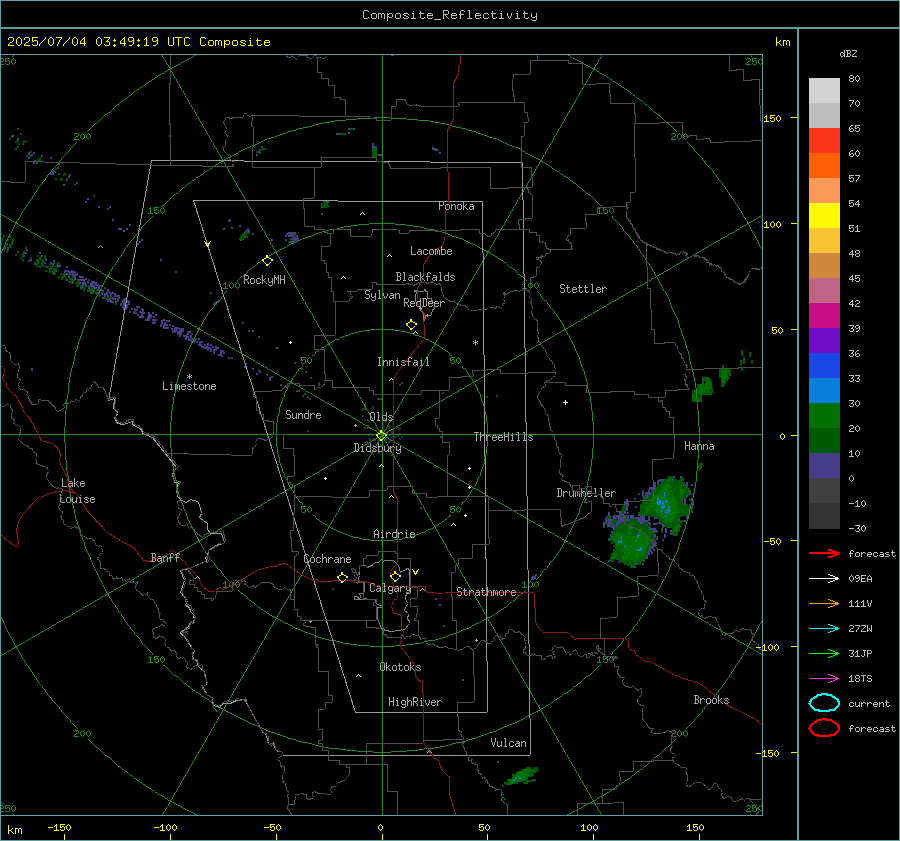Click the Stettler label
This screenshot has width=900, height=841.
[x=583, y=289]
